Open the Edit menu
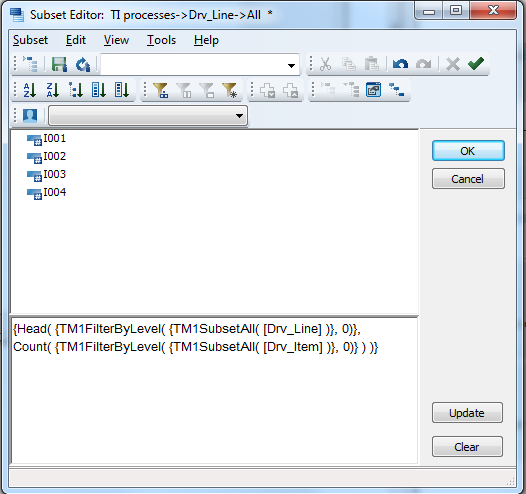 click(x=76, y=40)
